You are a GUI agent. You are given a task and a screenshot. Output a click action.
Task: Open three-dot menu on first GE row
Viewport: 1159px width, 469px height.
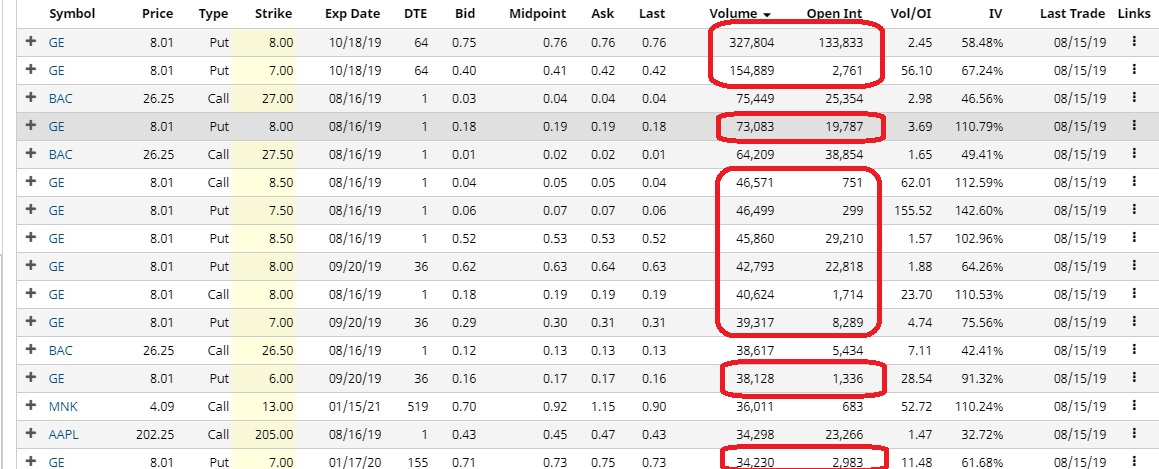pos(1134,42)
